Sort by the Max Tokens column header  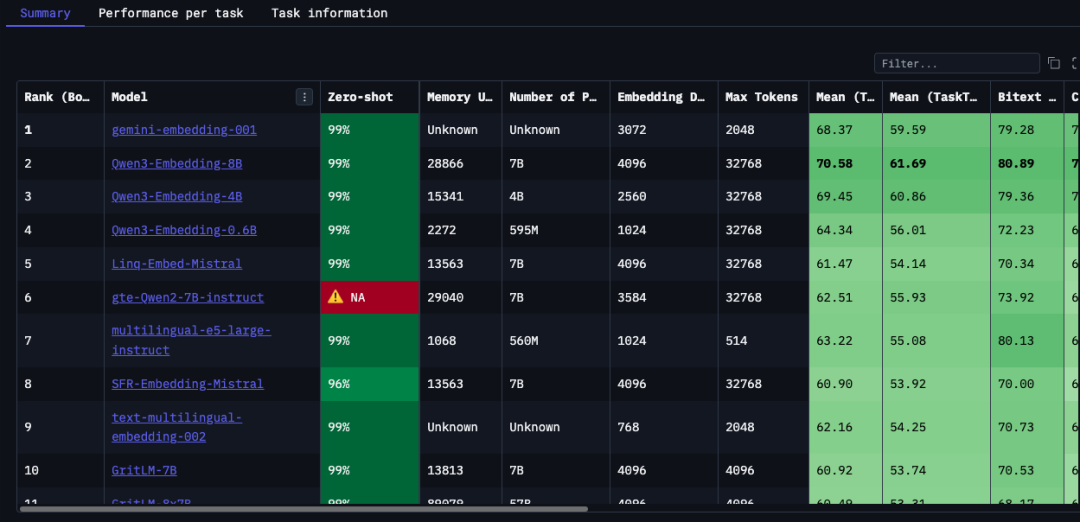[763, 97]
